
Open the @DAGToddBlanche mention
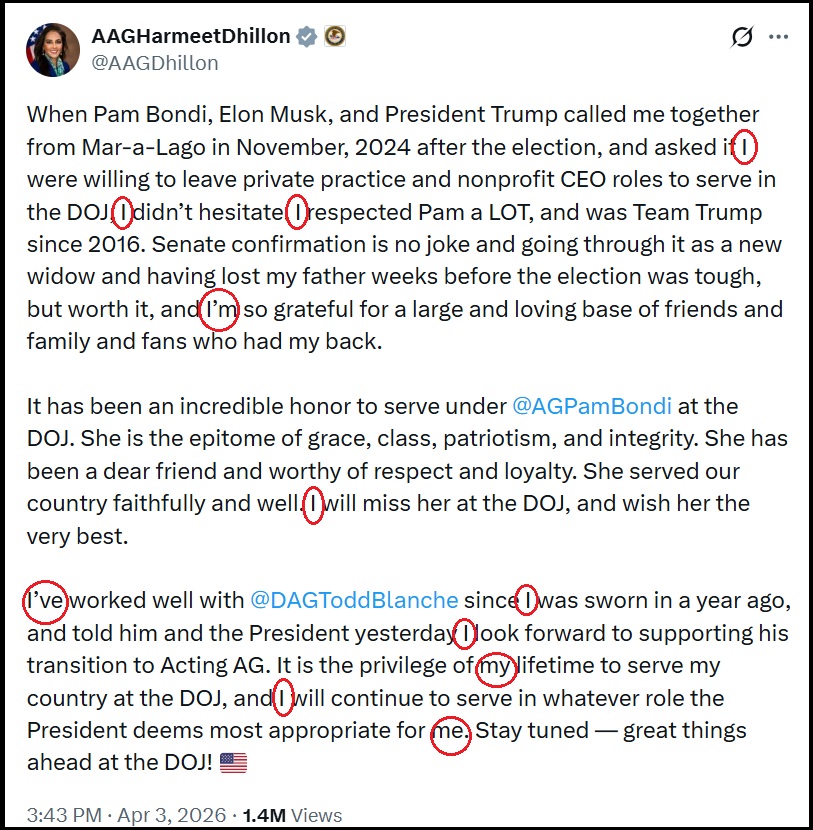coord(354,601)
